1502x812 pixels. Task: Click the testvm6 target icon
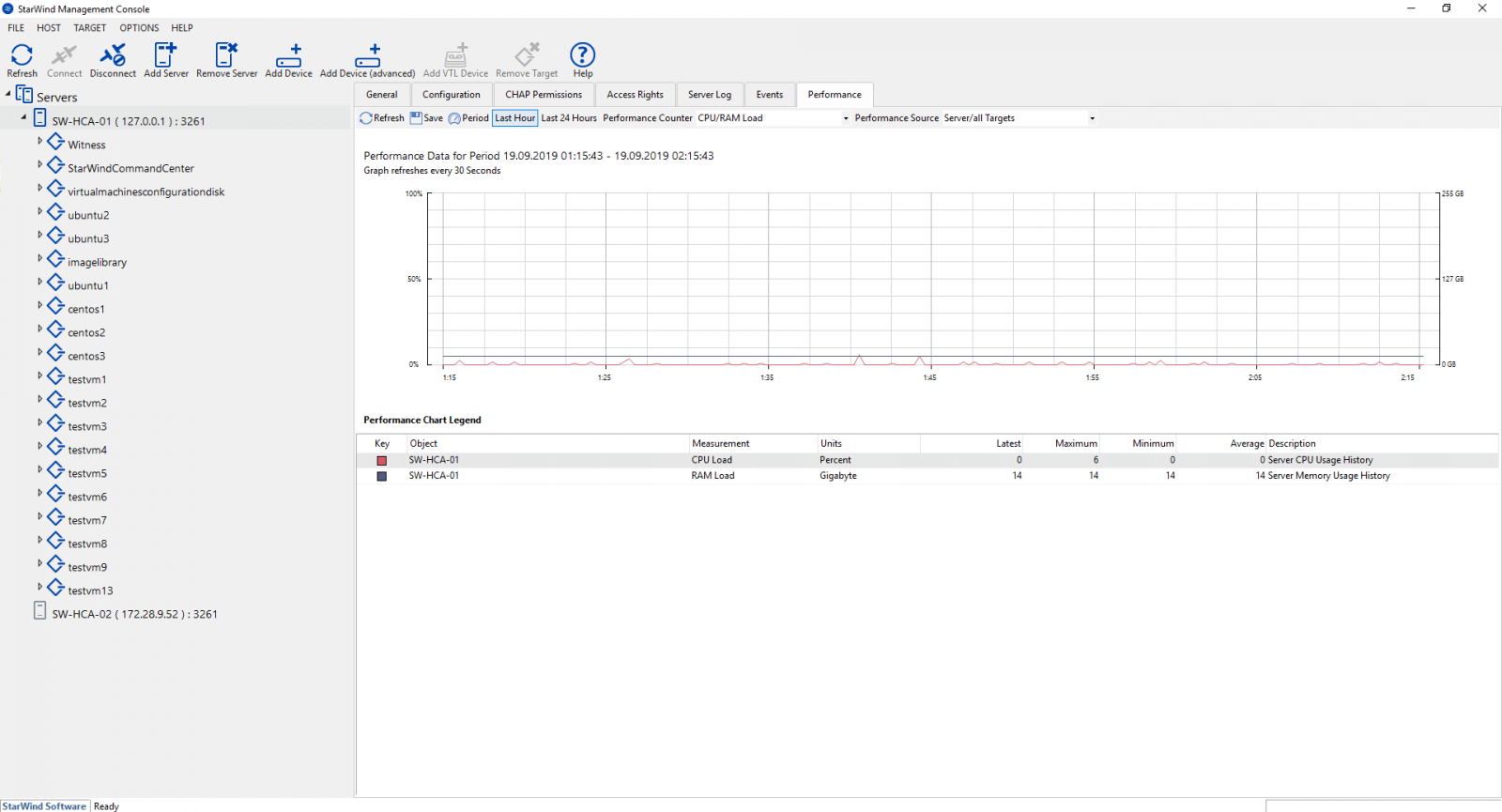55,494
